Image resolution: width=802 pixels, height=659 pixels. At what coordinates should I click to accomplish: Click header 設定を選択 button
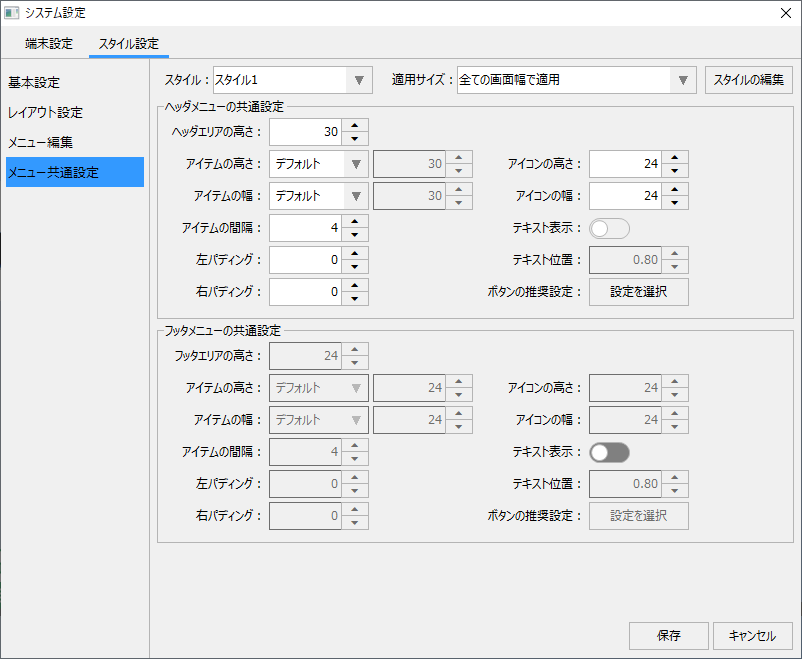click(x=638, y=292)
